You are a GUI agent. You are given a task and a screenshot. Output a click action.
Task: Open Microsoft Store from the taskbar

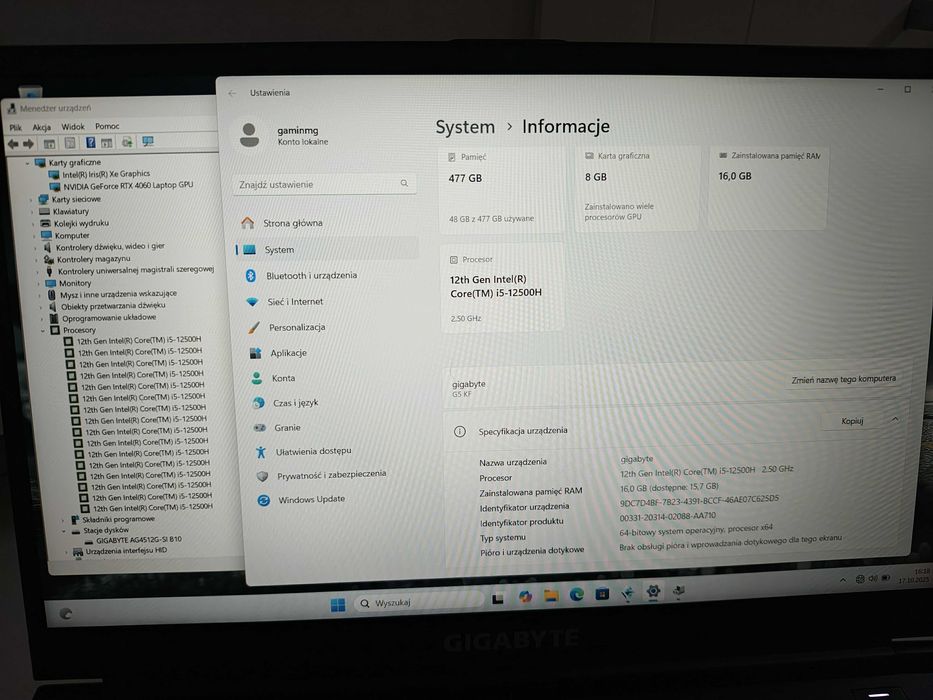pos(602,593)
